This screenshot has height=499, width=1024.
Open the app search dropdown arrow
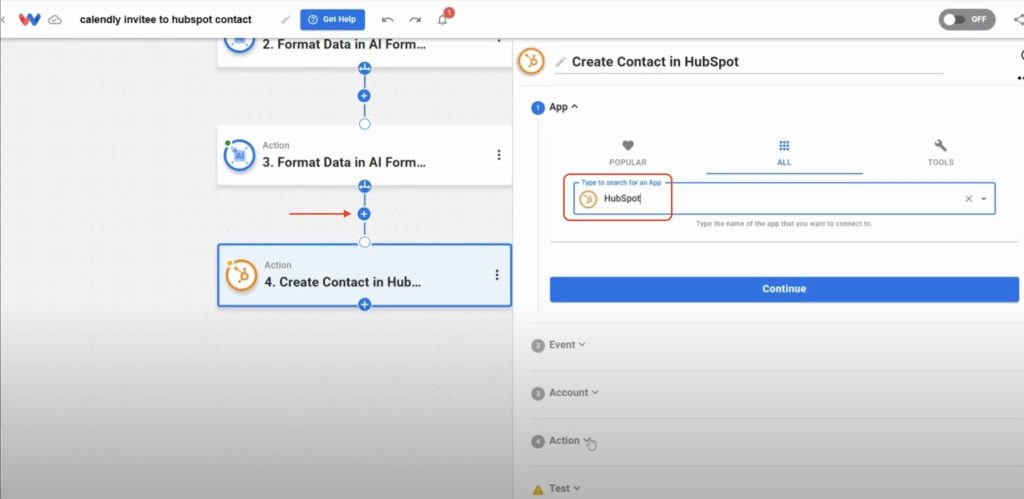984,199
